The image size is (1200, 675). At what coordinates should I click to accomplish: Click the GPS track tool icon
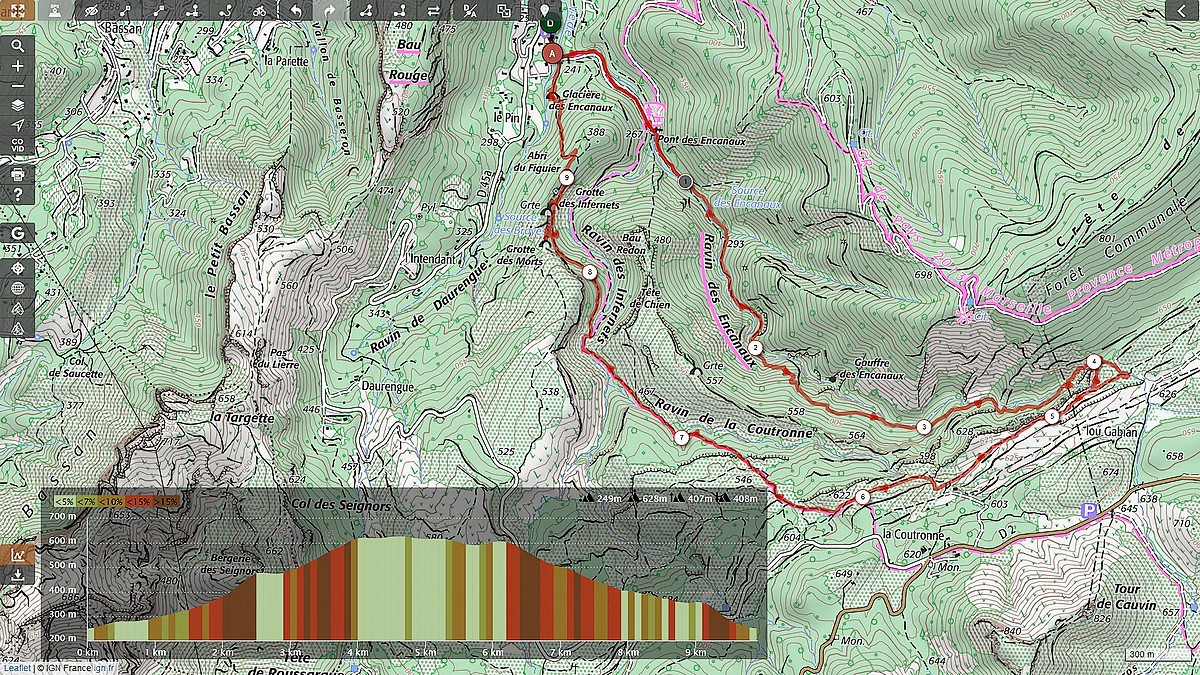pyautogui.click(x=55, y=11)
